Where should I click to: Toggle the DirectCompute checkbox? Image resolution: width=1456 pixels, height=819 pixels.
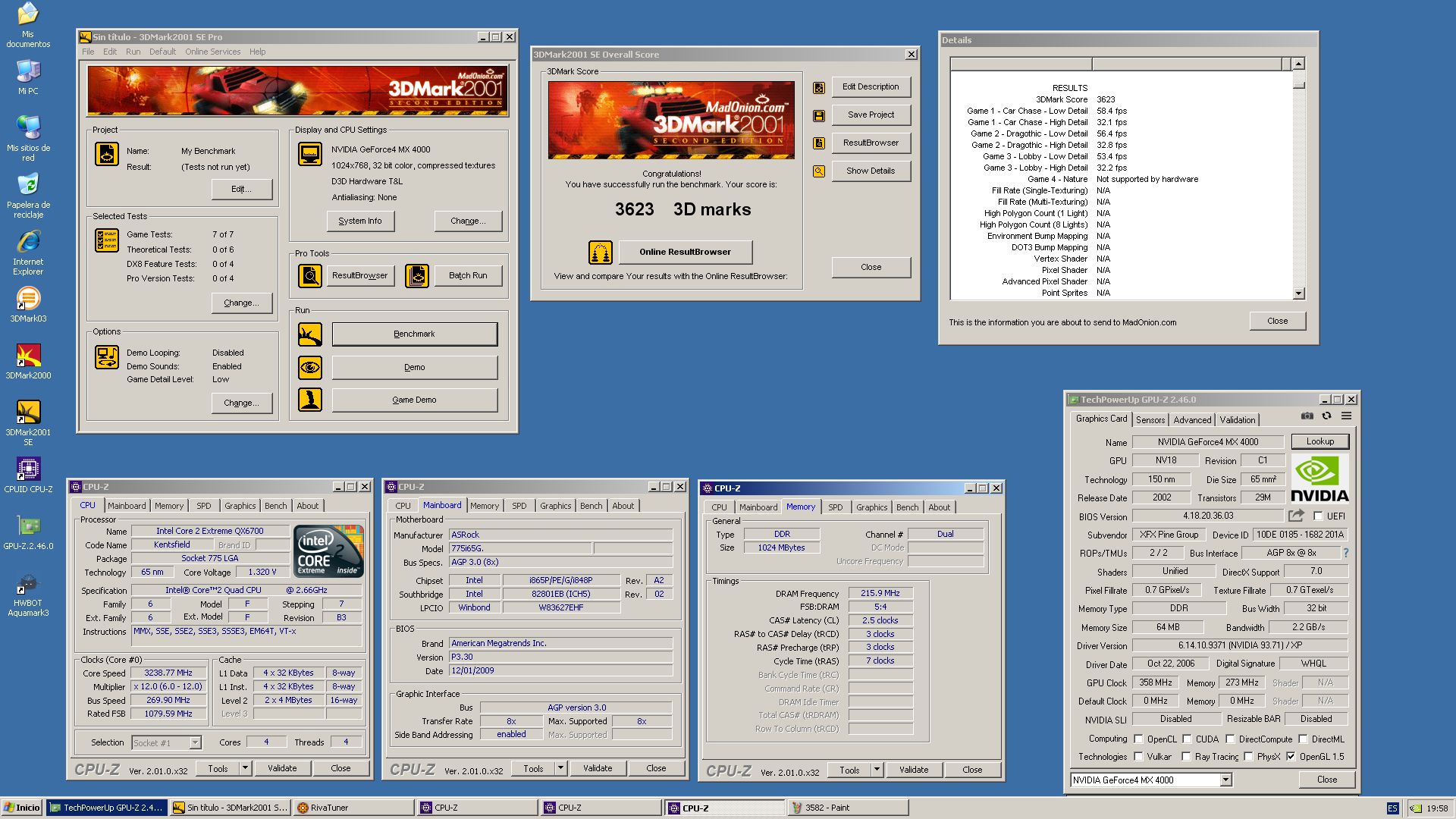tap(1230, 739)
